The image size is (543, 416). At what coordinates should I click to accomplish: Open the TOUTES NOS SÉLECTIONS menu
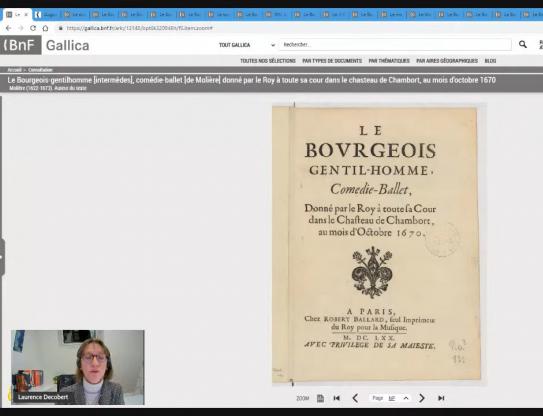click(268, 61)
